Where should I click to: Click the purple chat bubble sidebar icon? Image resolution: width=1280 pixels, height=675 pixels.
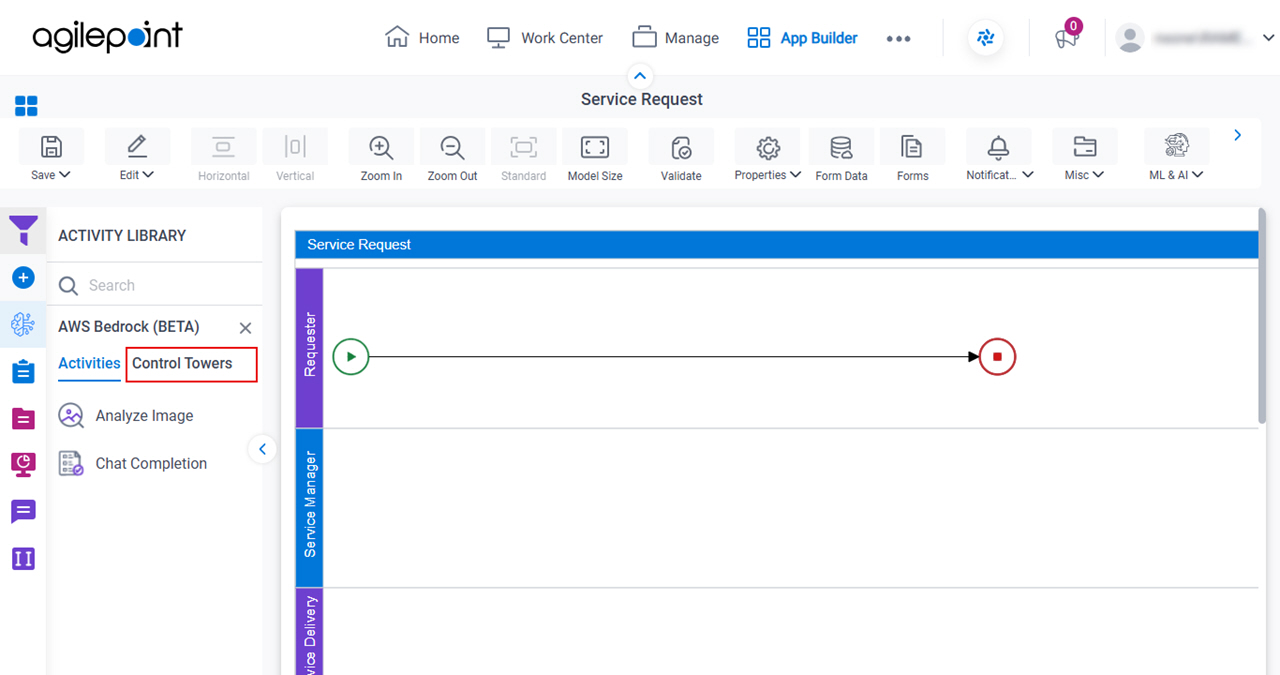coord(23,512)
